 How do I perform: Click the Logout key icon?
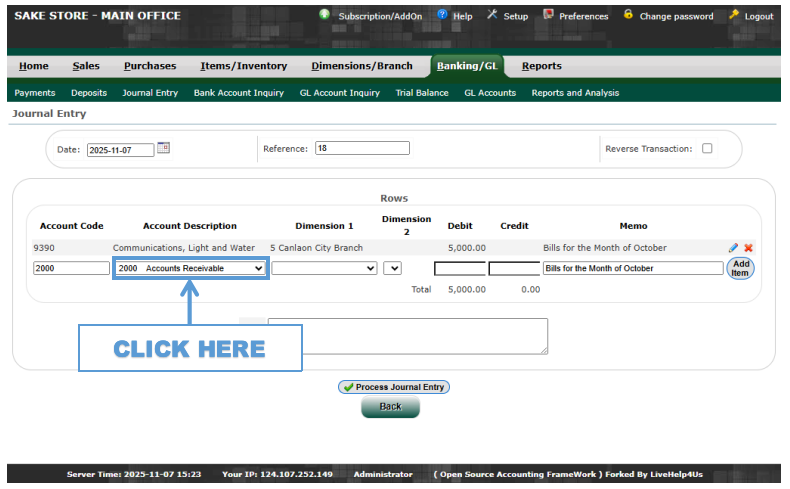coord(734,15)
